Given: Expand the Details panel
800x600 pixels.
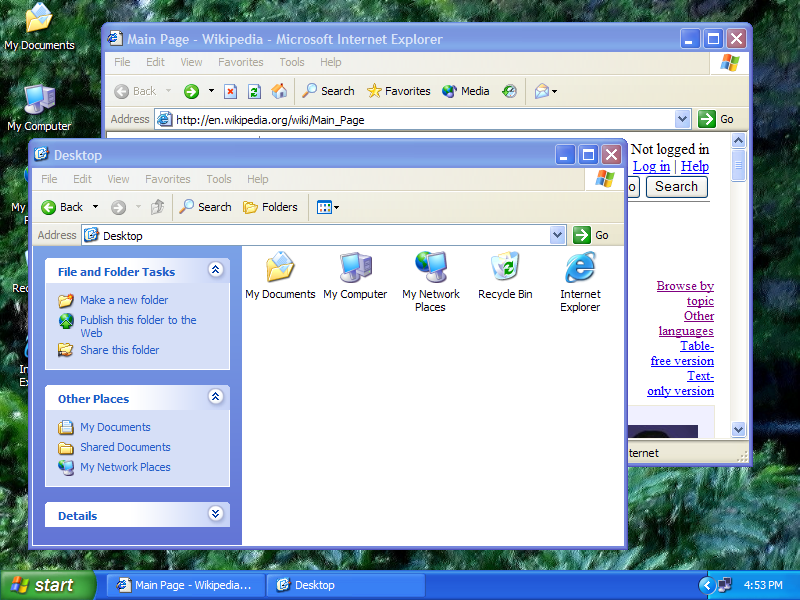Looking at the screenshot, I should point(215,514).
